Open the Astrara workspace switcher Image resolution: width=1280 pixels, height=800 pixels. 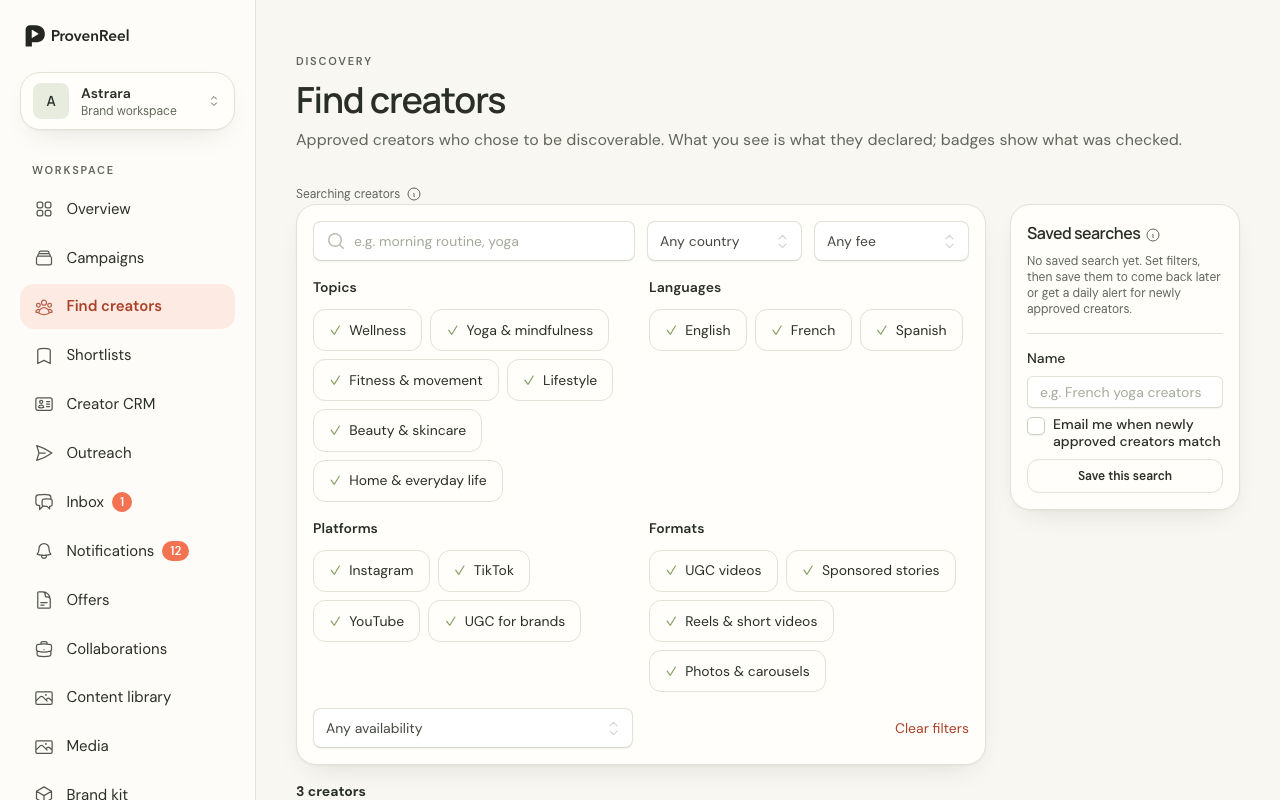(128, 101)
